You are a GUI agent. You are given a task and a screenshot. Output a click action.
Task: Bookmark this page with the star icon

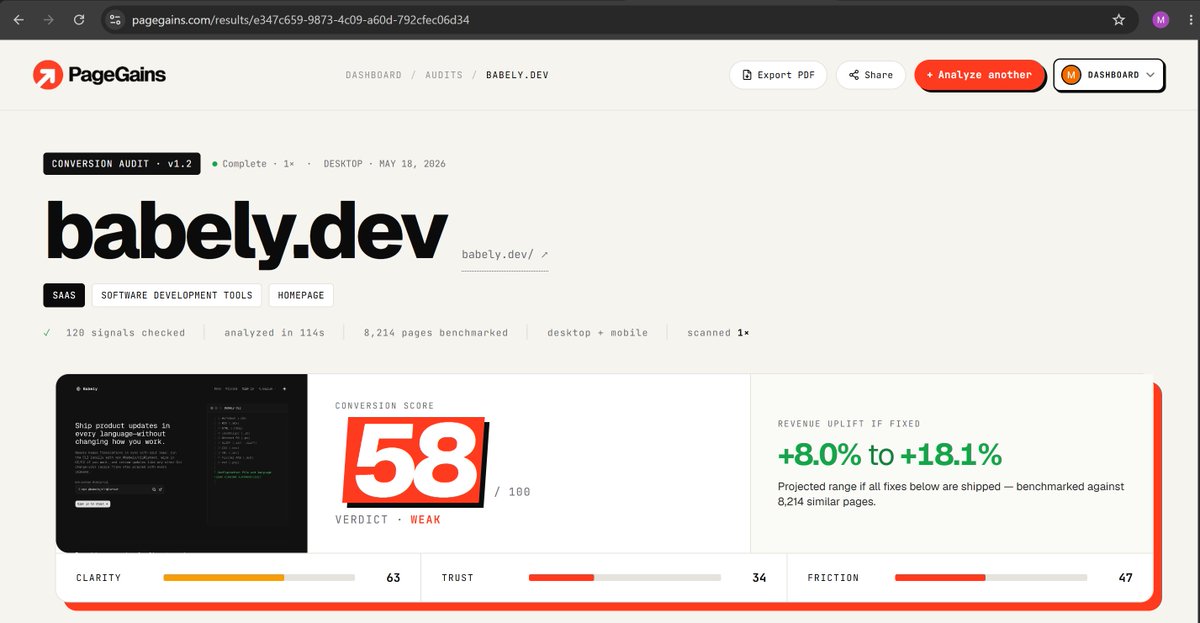coord(1119,19)
